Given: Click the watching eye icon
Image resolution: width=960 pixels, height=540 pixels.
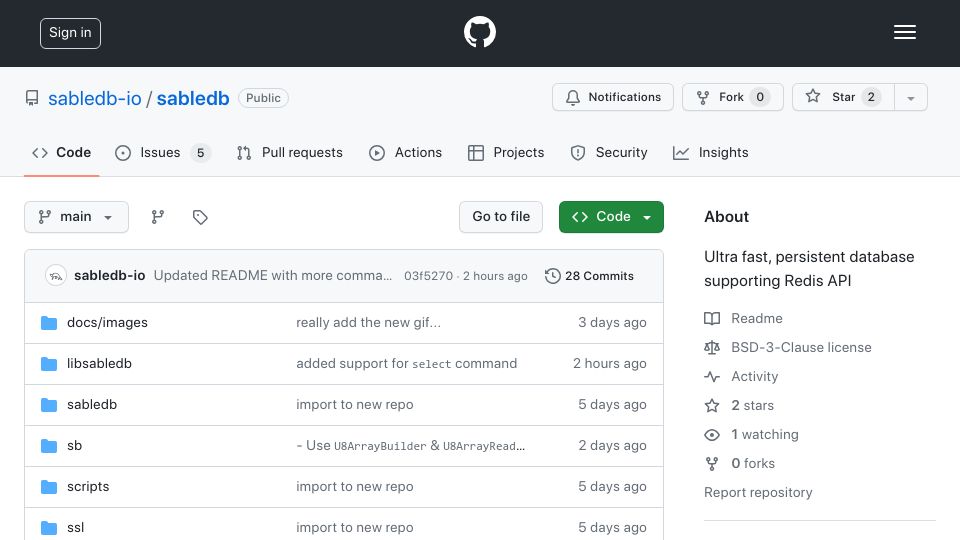Looking at the screenshot, I should pyautogui.click(x=712, y=435).
